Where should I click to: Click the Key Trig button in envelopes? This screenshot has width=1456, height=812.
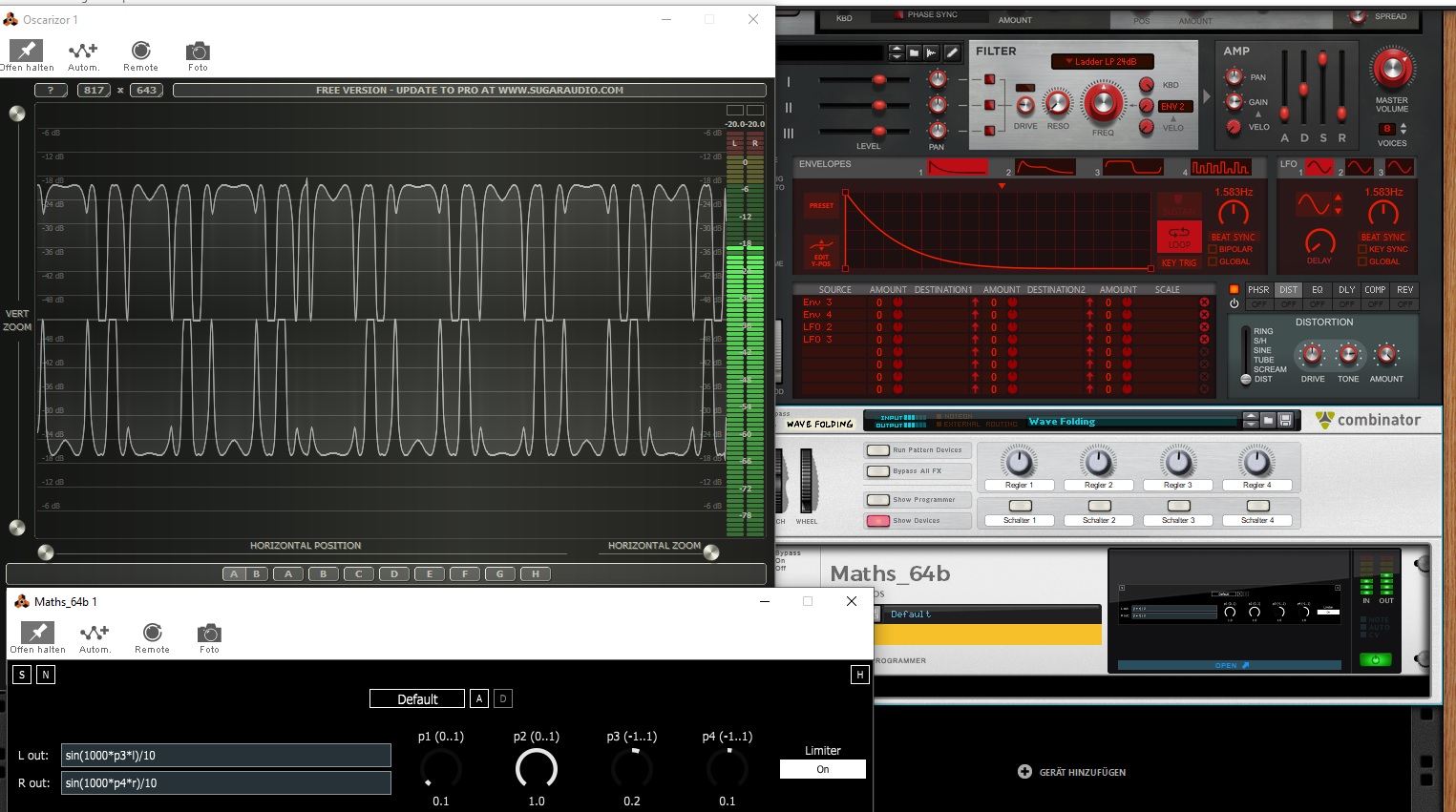[1179, 262]
